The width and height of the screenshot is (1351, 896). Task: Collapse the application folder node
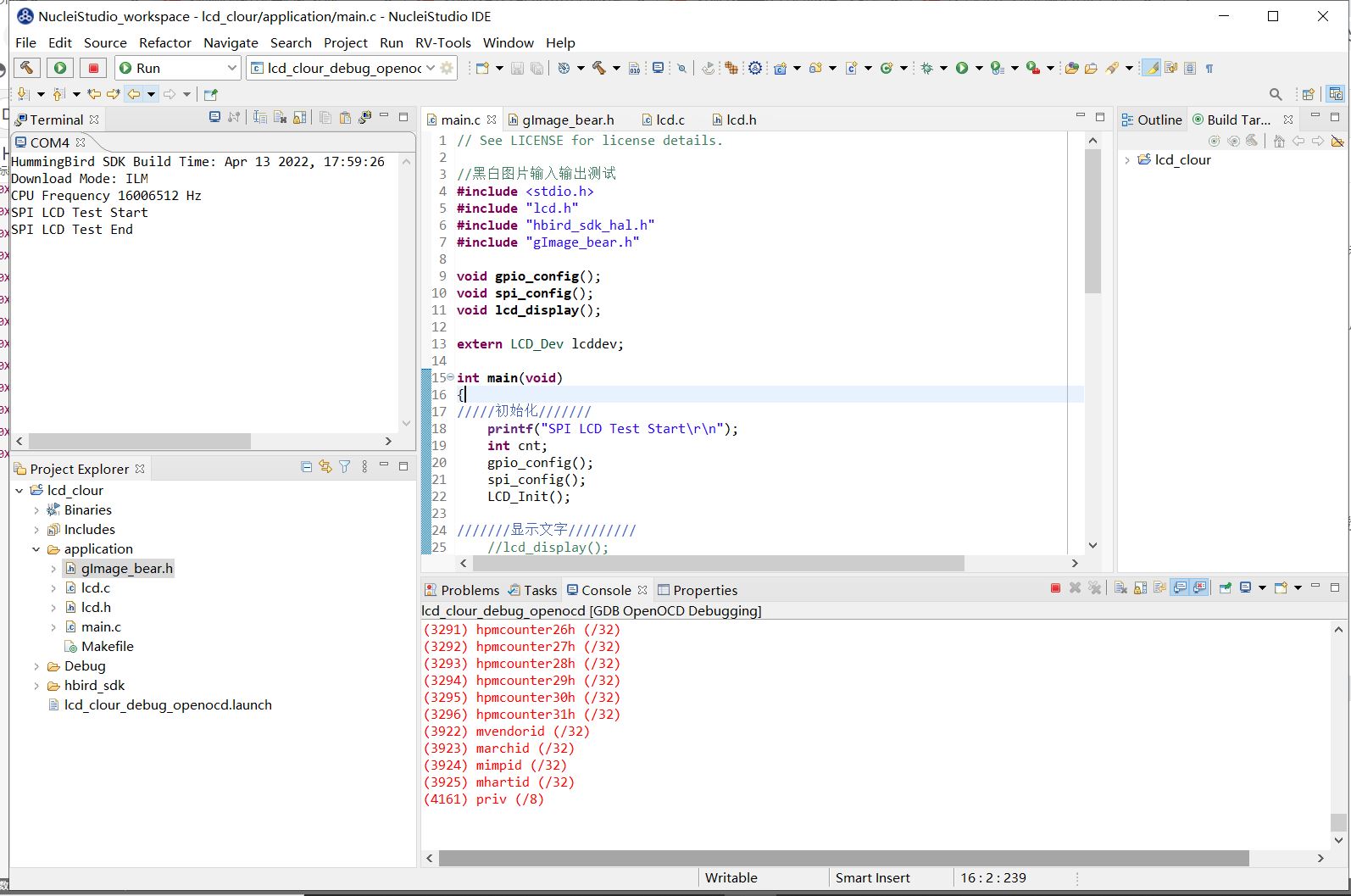pos(36,548)
